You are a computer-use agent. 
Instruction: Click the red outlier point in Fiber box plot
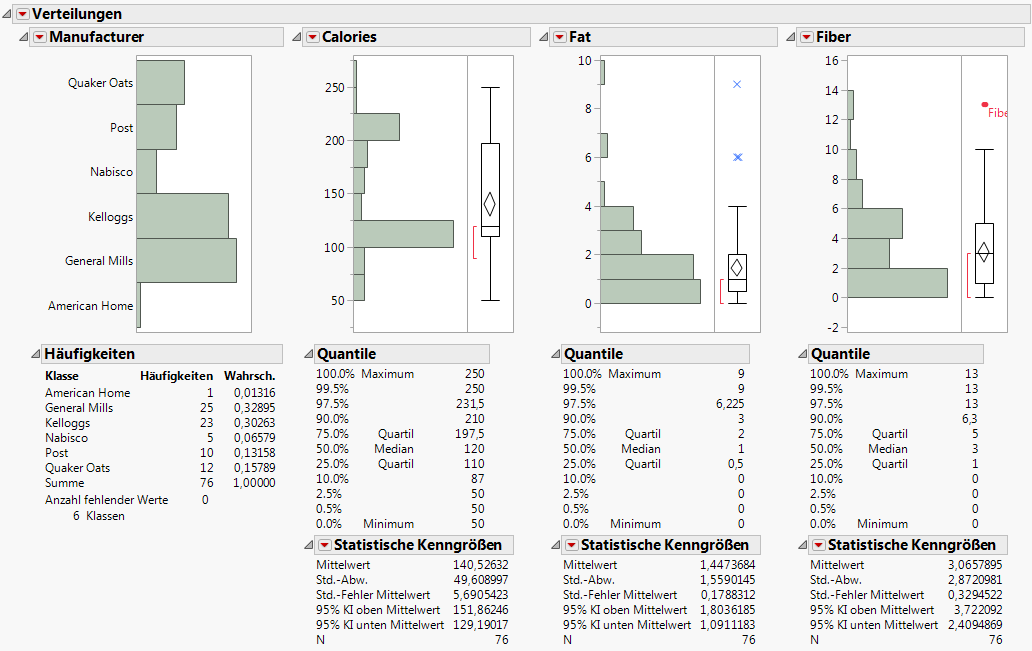[x=986, y=104]
